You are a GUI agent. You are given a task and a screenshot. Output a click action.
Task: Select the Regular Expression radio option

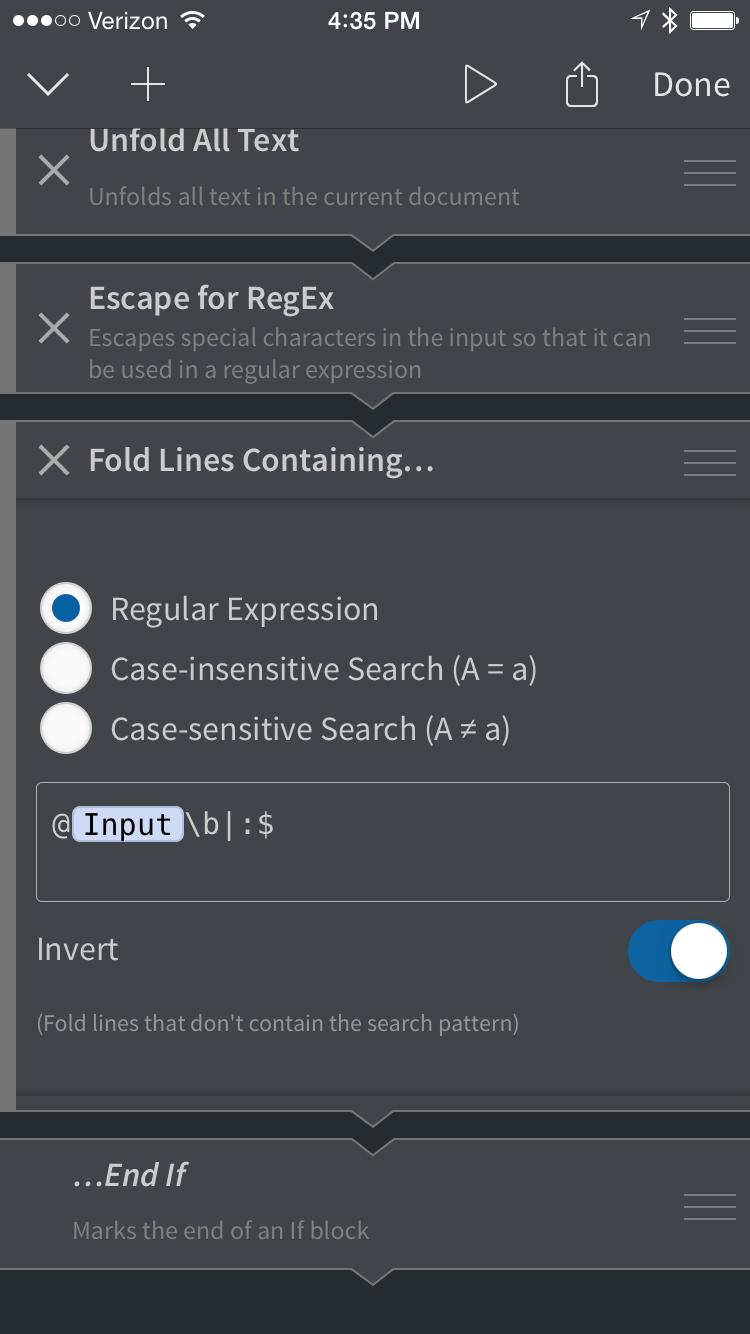[66, 609]
